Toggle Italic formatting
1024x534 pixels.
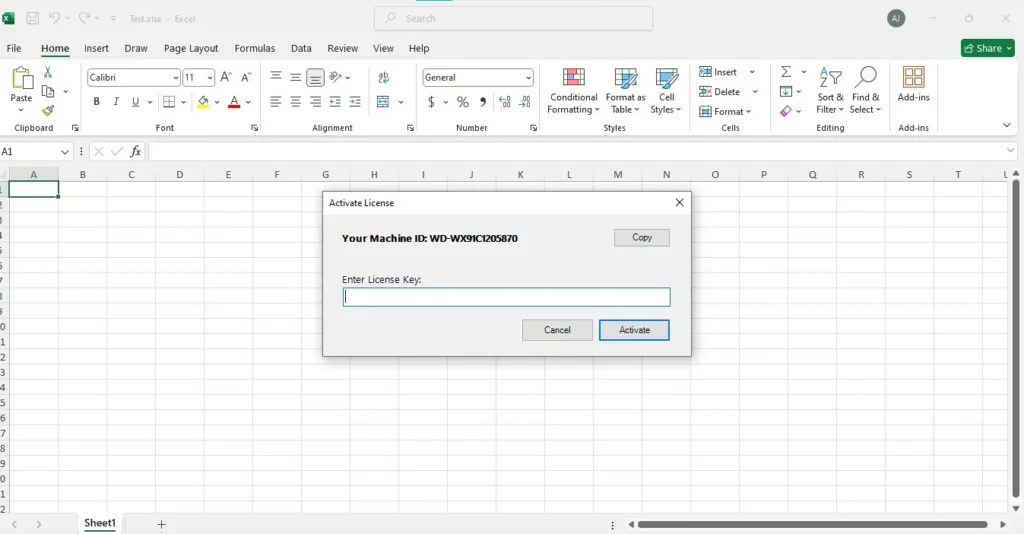[116, 102]
